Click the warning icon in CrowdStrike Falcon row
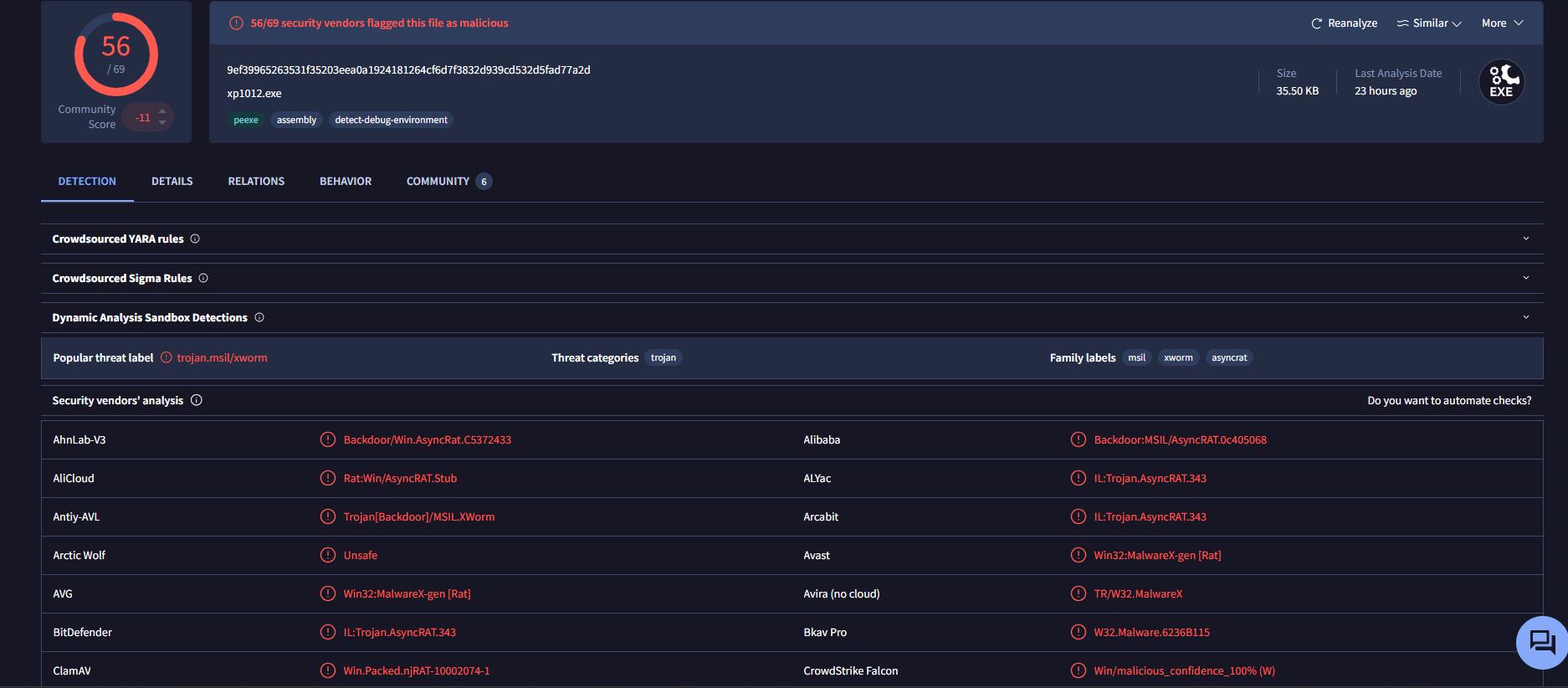1568x688 pixels. [1079, 670]
